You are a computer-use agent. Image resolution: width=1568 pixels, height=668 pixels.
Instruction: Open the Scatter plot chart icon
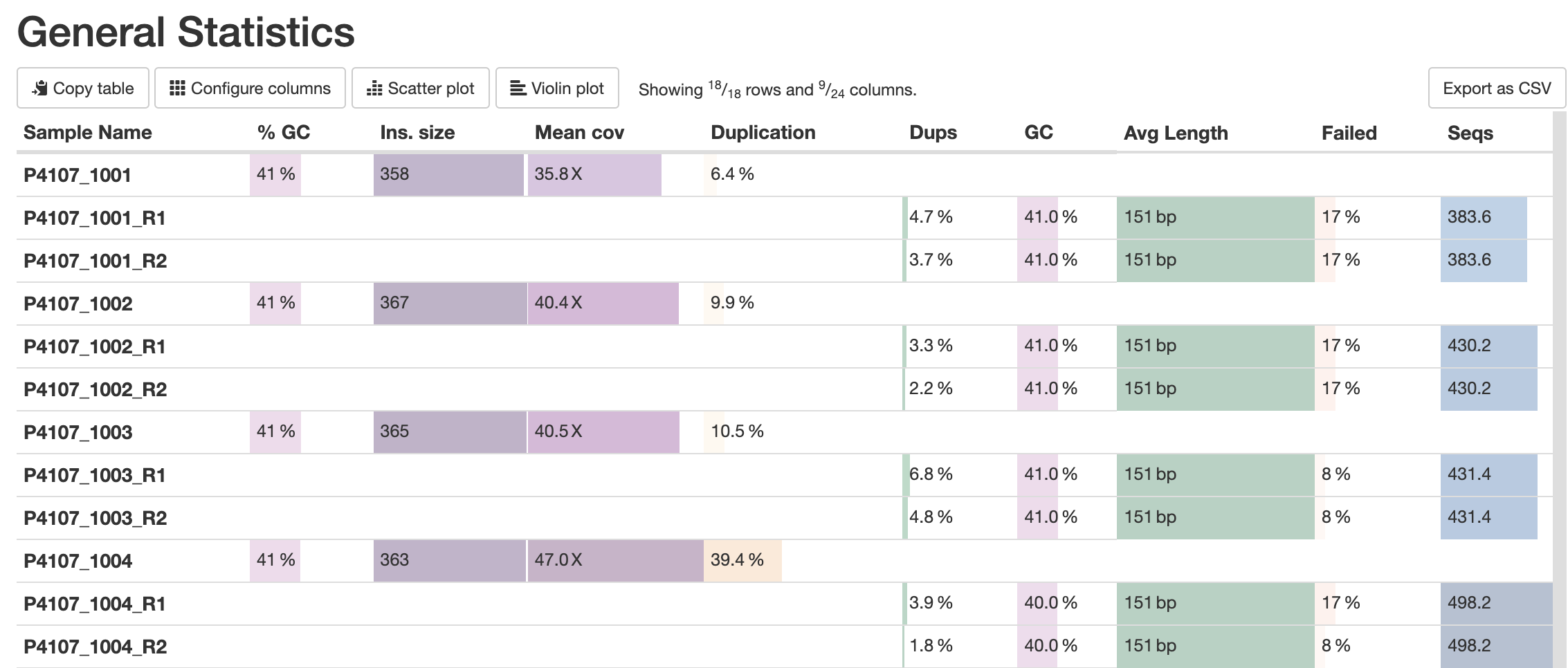click(375, 89)
